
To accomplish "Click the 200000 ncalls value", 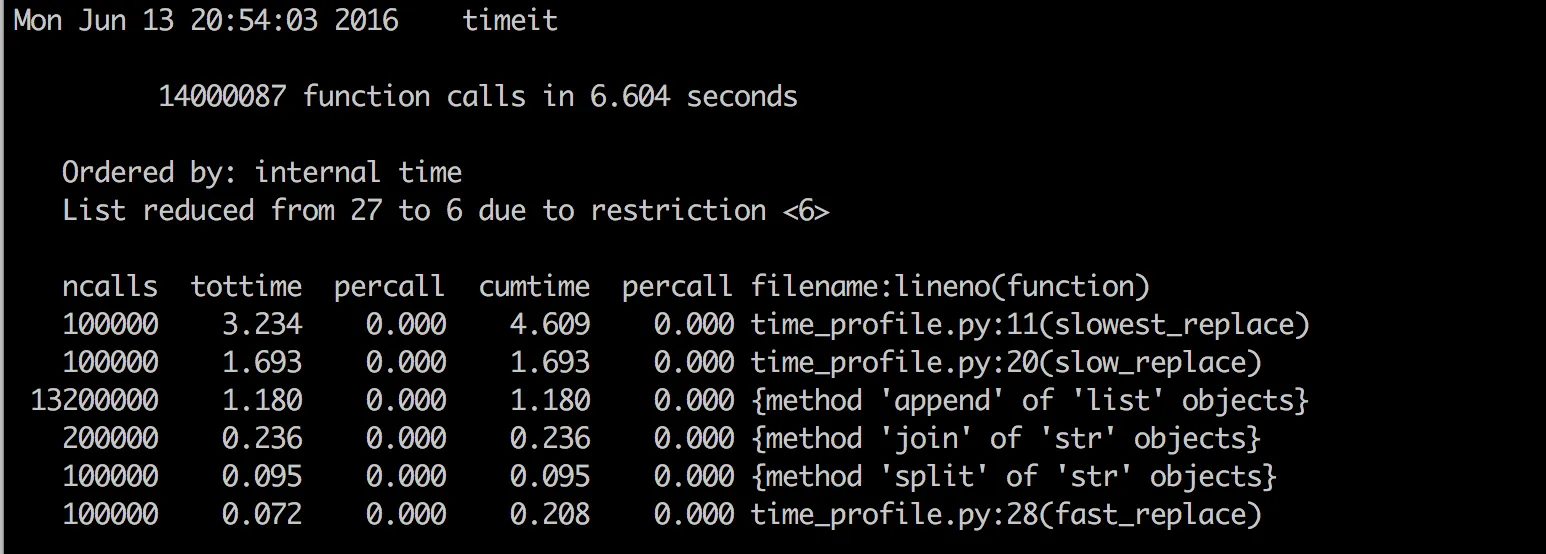I will [110, 439].
